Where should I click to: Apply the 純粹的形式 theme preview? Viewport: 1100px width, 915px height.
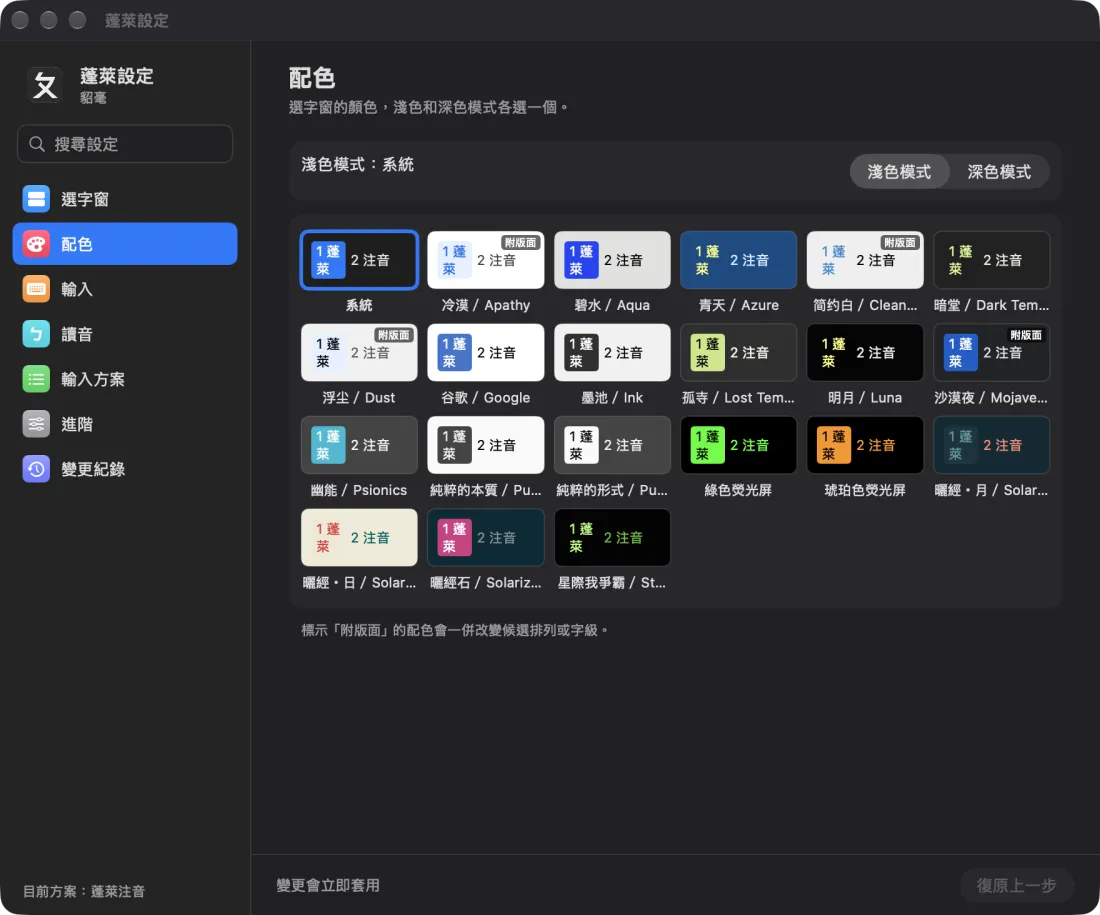coord(612,445)
